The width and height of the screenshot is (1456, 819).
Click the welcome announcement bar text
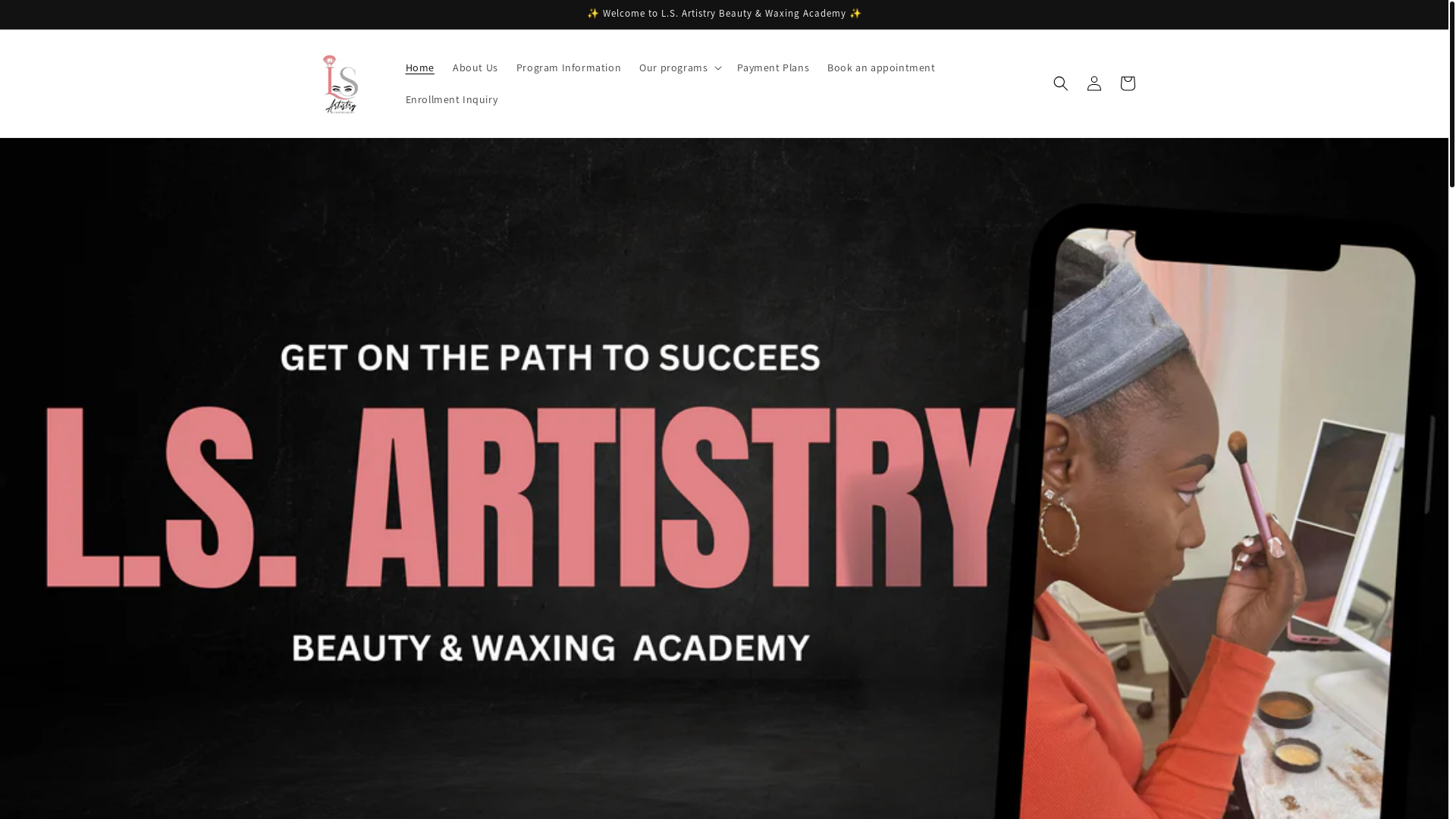pyautogui.click(x=724, y=14)
